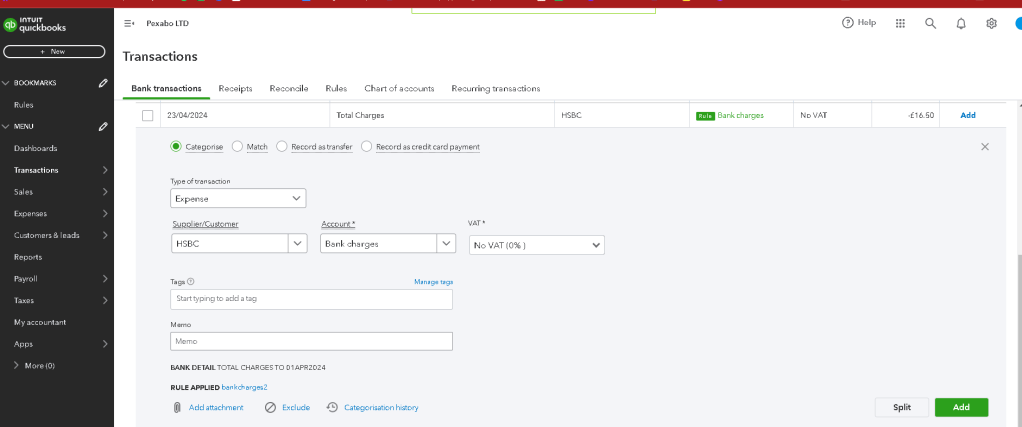Open the settings gear icon

pyautogui.click(x=991, y=23)
